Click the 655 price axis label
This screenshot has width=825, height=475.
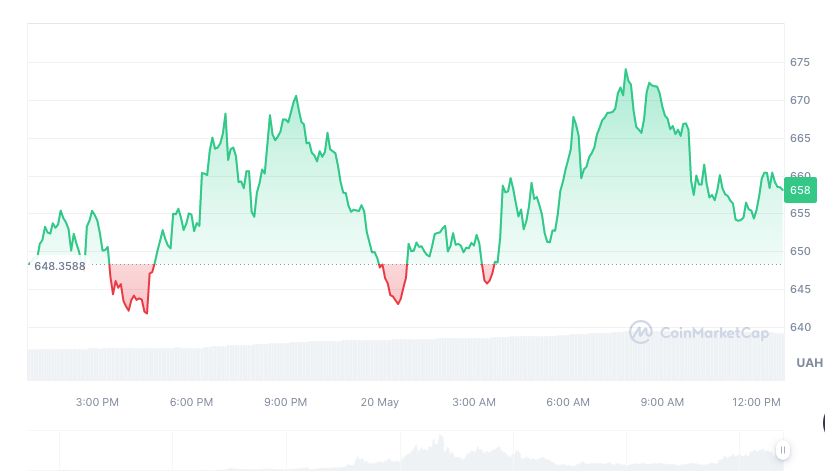point(800,213)
